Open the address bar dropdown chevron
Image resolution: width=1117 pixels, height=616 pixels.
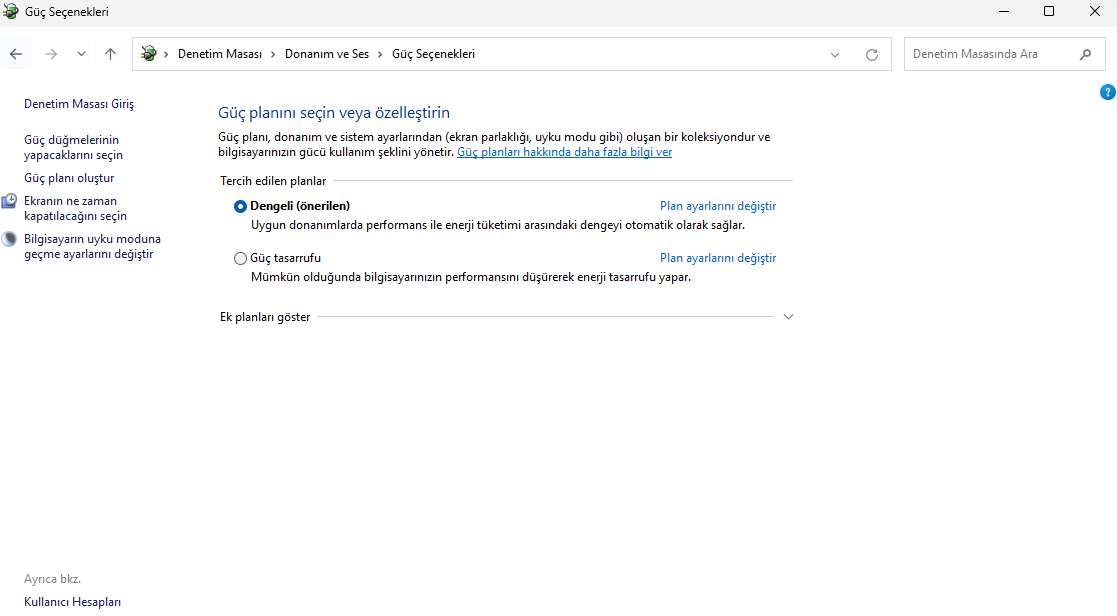pyautogui.click(x=835, y=54)
